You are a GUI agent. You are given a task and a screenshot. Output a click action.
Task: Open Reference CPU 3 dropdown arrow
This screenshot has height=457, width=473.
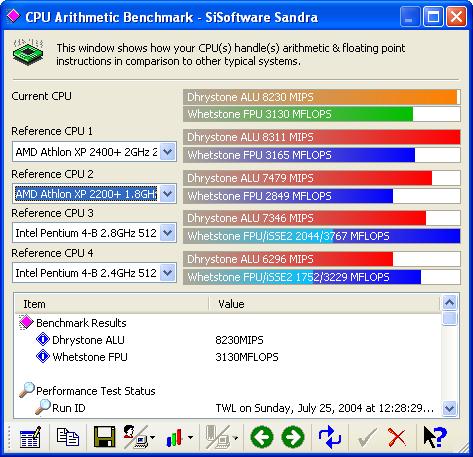[167, 233]
